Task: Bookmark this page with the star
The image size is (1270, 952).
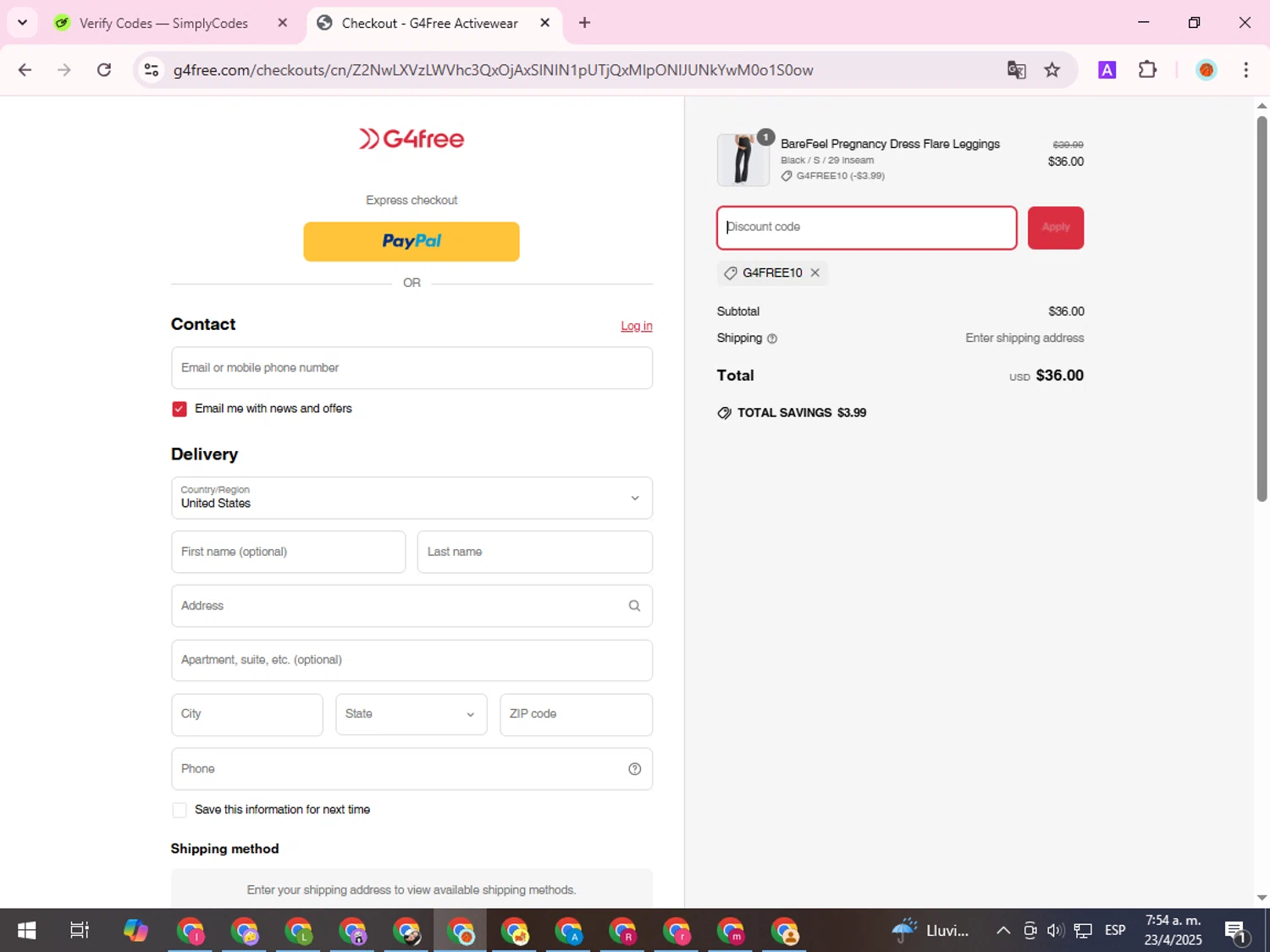Action: point(1052,70)
